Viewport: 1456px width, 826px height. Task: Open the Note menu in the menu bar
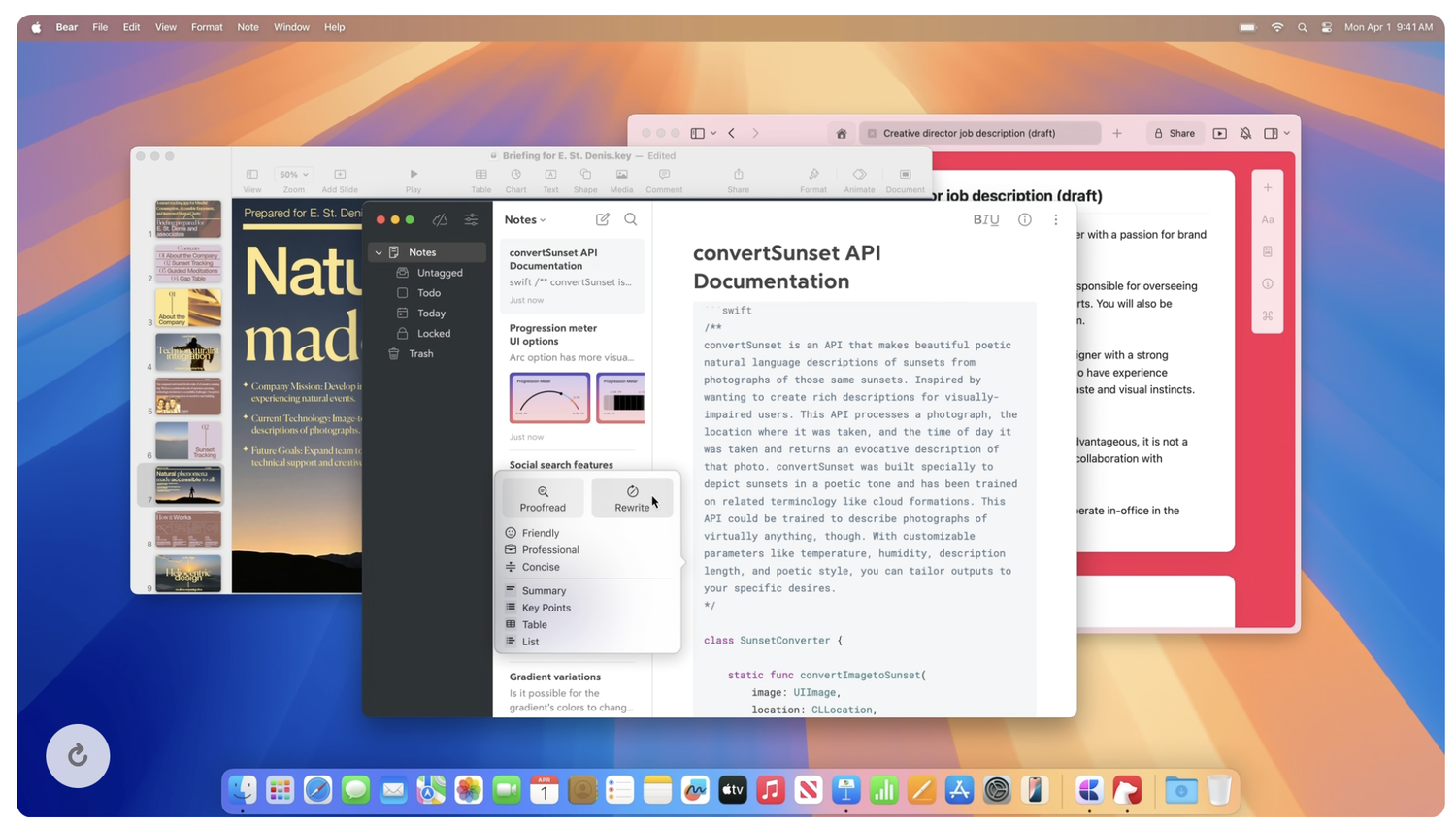[x=248, y=27]
